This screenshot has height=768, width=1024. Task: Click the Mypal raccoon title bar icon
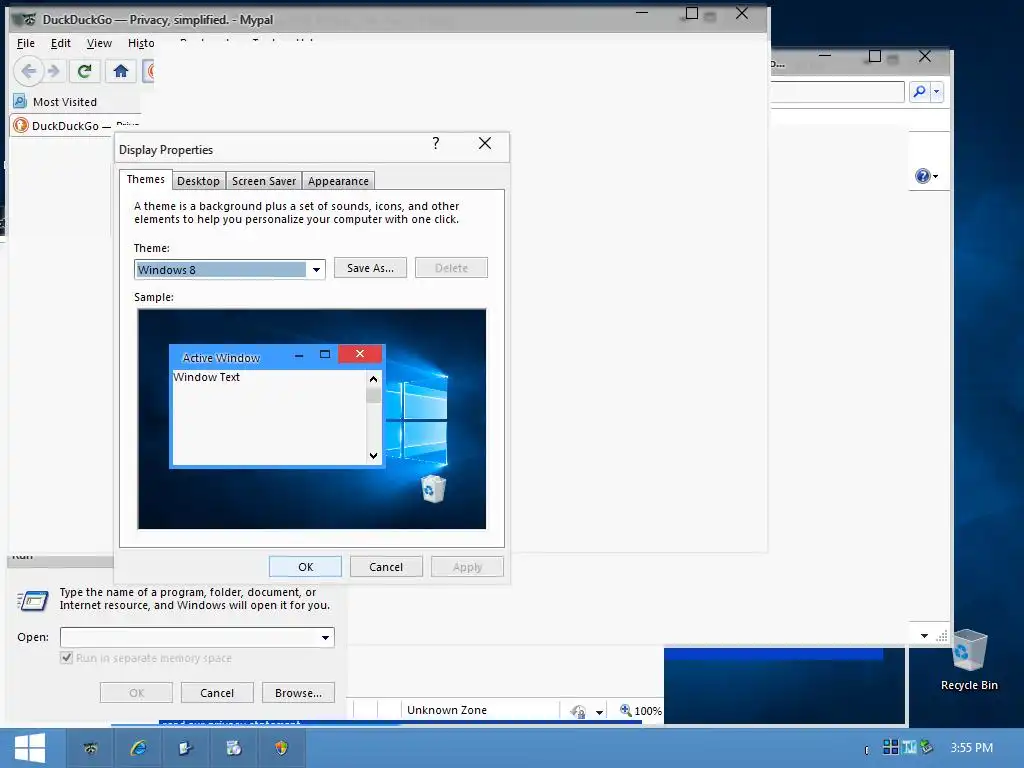click(x=25, y=20)
